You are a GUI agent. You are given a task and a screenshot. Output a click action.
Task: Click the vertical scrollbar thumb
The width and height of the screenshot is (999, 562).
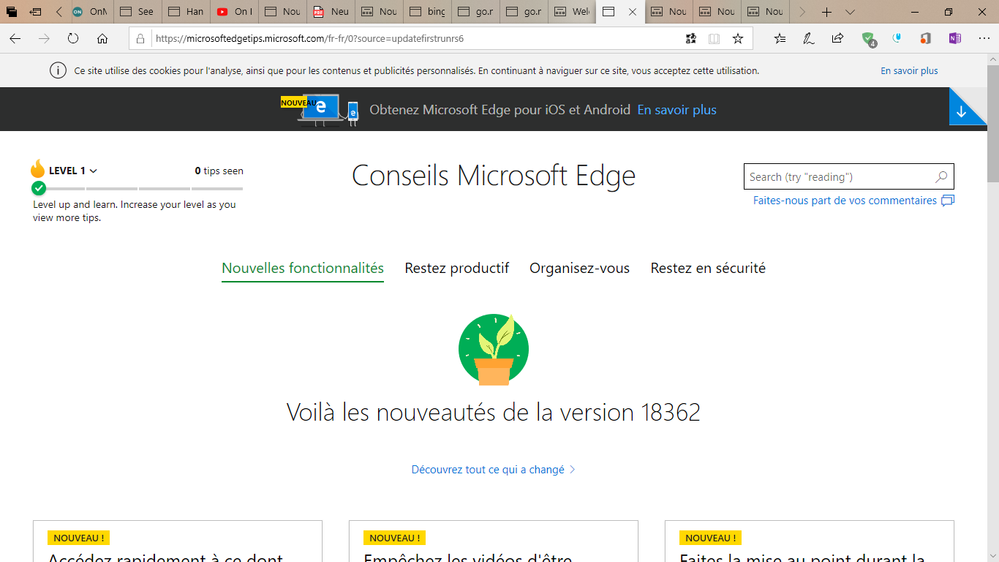[x=993, y=123]
